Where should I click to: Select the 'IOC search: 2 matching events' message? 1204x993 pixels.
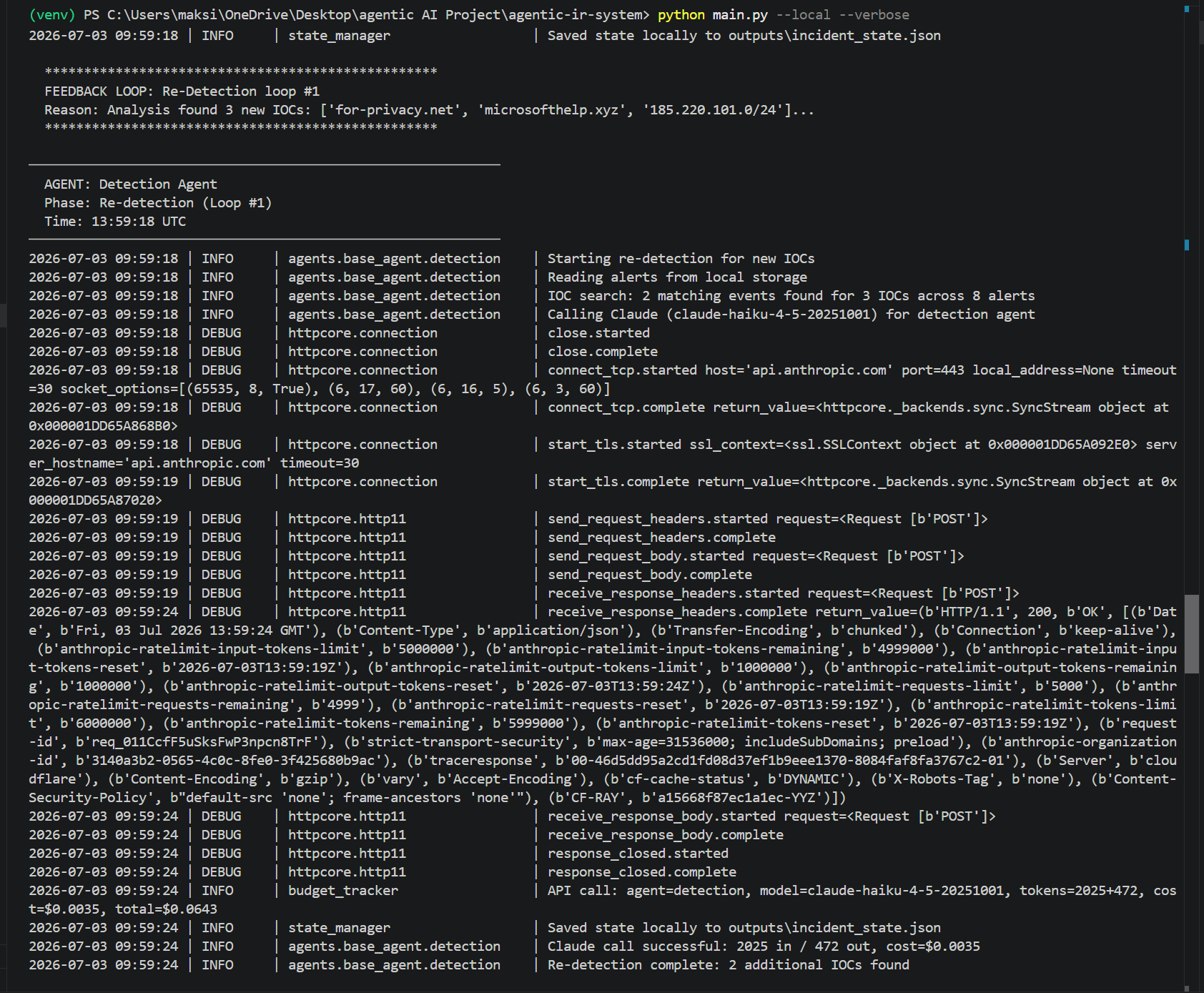coord(791,296)
